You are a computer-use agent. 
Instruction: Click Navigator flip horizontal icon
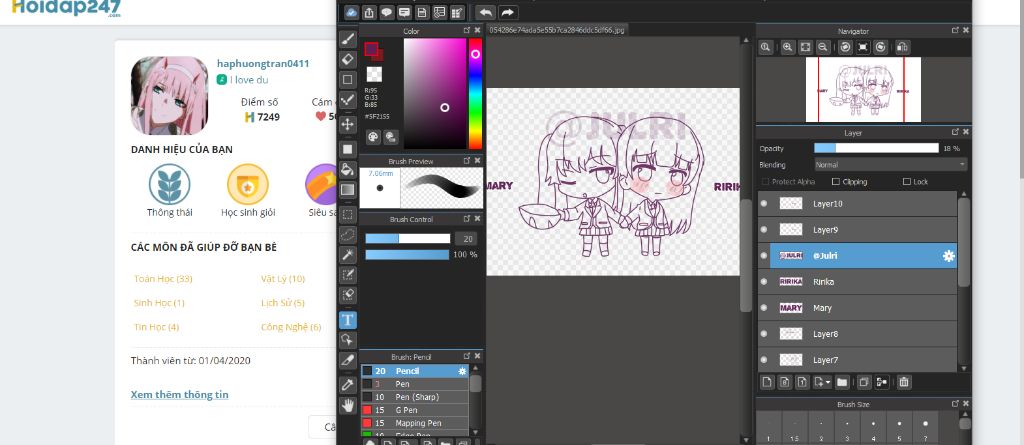902,47
